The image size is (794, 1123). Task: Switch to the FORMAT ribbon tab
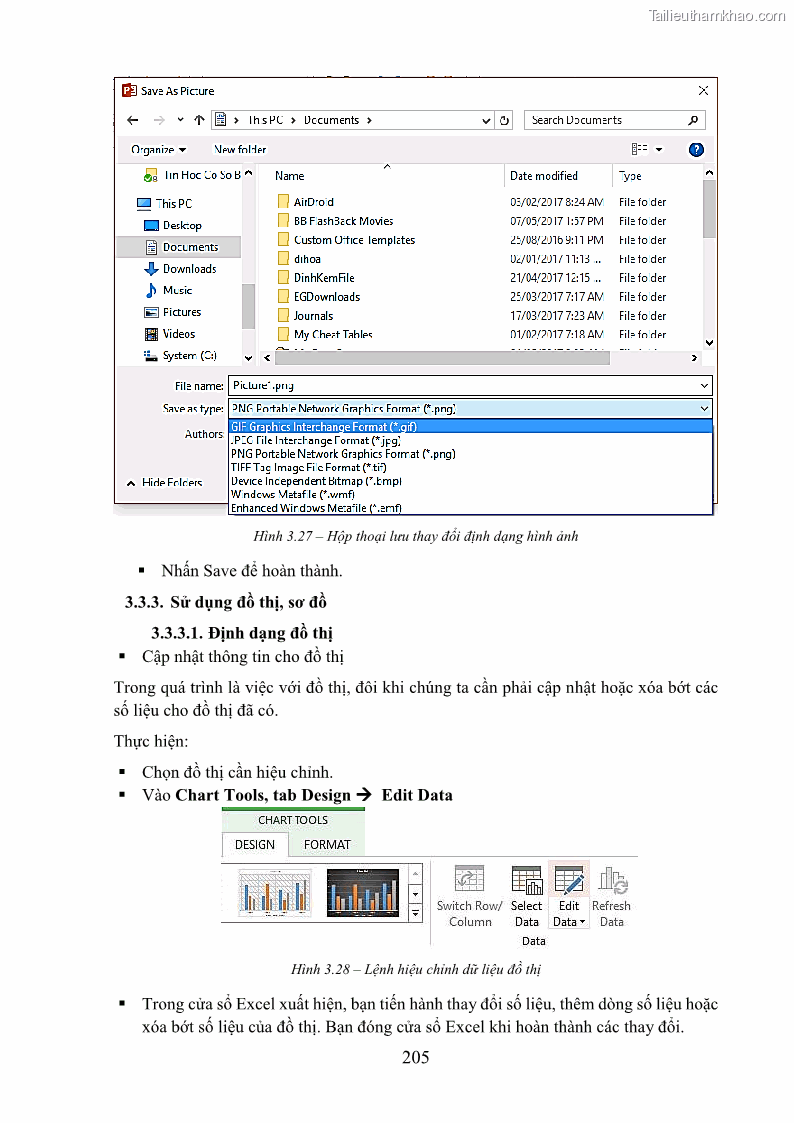click(x=327, y=844)
